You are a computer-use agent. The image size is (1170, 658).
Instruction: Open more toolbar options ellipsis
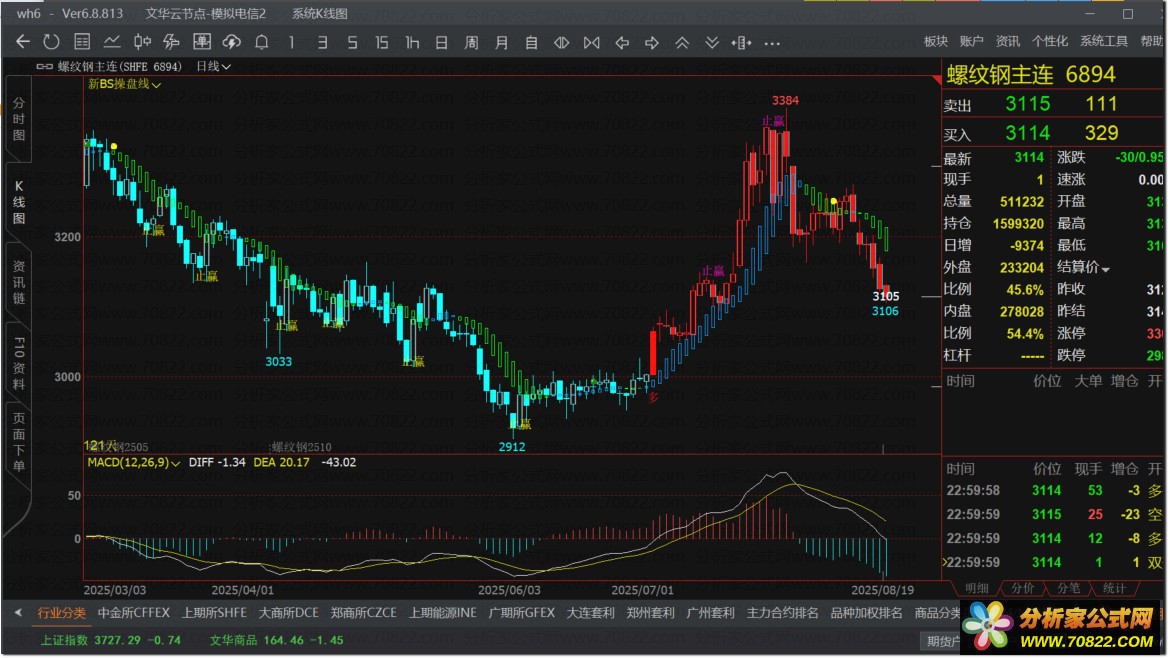coord(772,43)
